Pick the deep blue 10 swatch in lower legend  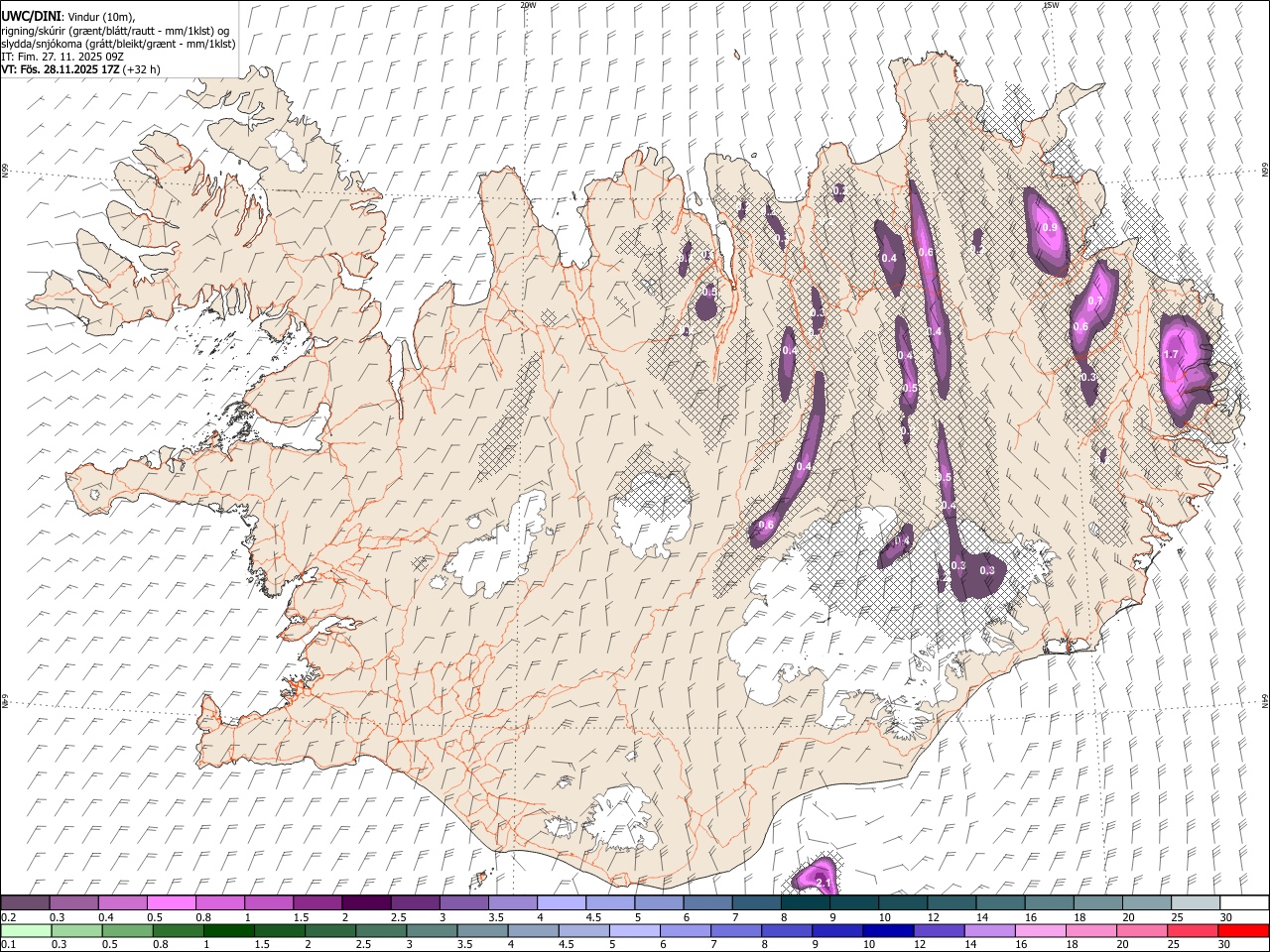[x=887, y=931]
